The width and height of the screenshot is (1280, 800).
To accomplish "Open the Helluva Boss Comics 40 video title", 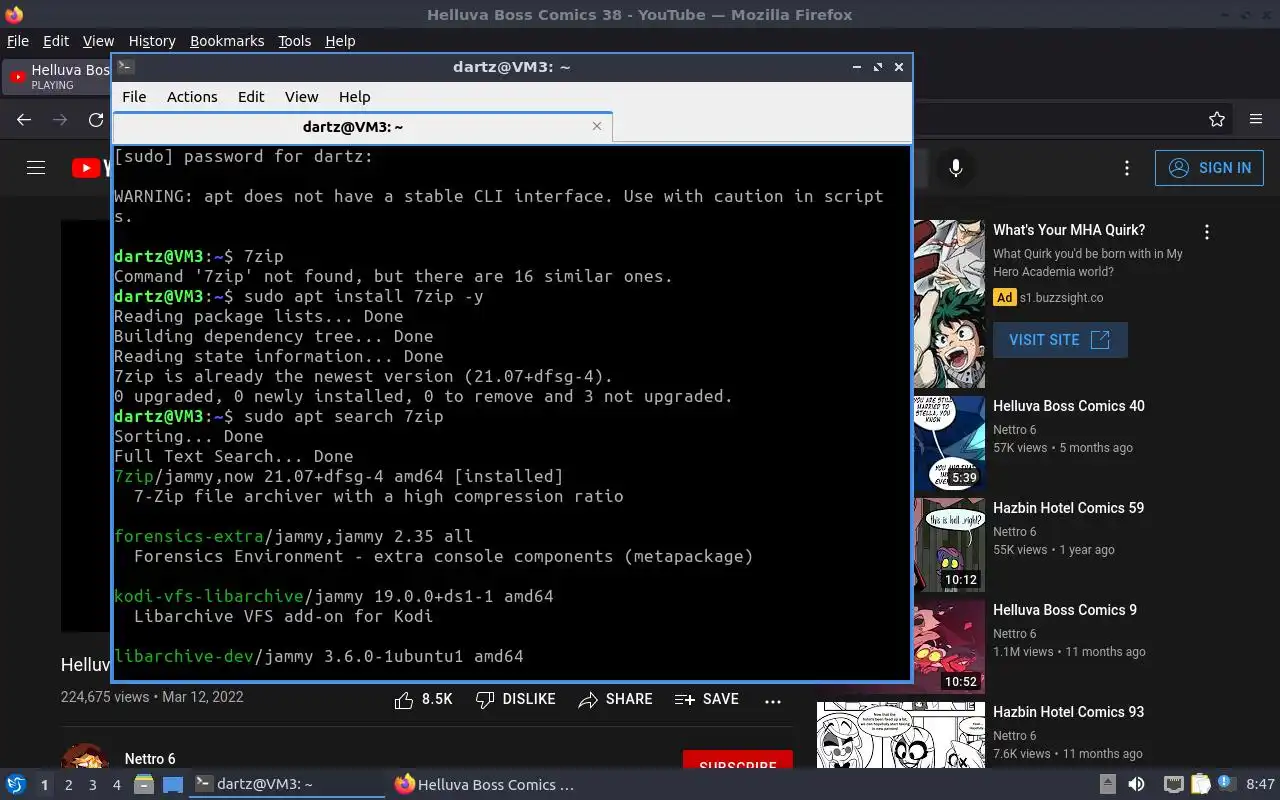I will (1069, 406).
